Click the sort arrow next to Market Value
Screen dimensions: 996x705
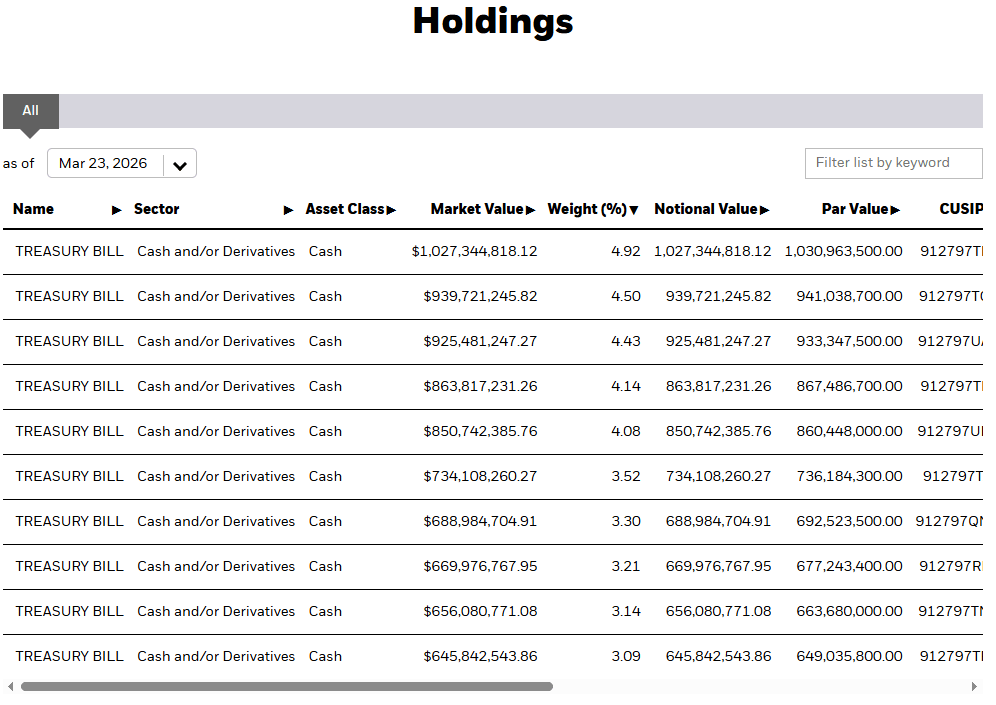(x=531, y=210)
